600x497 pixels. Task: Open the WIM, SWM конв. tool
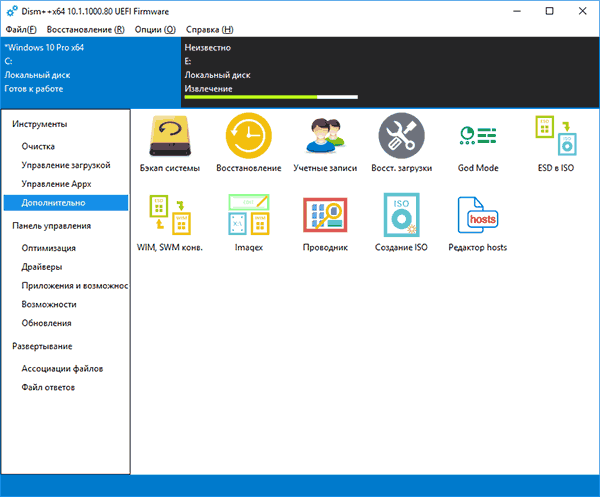click(x=170, y=223)
